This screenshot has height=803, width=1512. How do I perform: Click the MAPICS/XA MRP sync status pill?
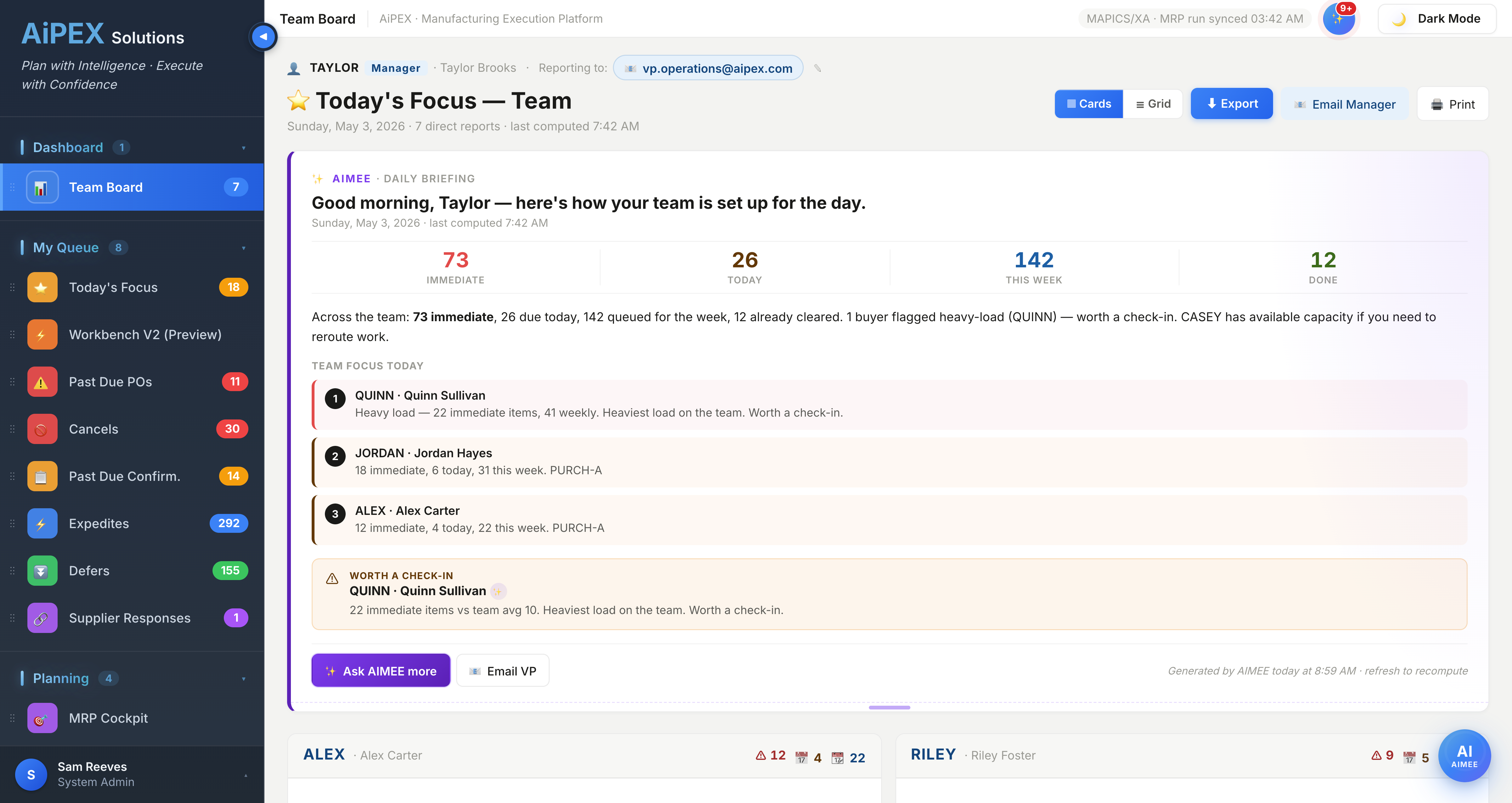click(x=1194, y=19)
